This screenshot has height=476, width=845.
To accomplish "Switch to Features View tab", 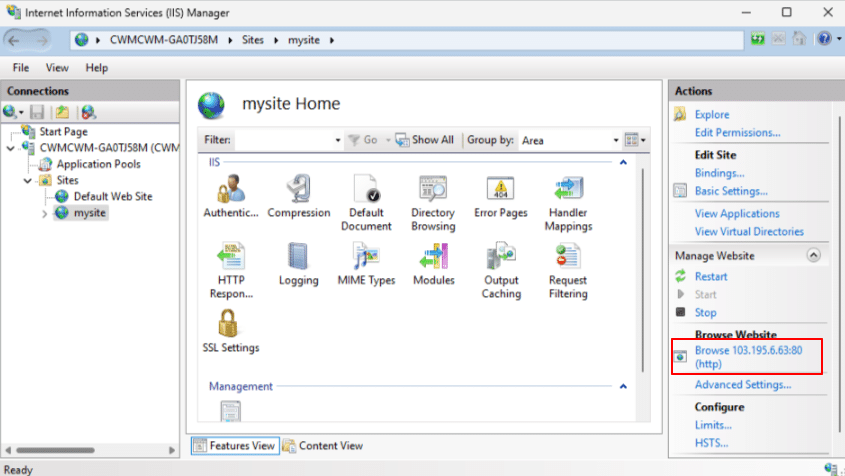I will (235, 446).
